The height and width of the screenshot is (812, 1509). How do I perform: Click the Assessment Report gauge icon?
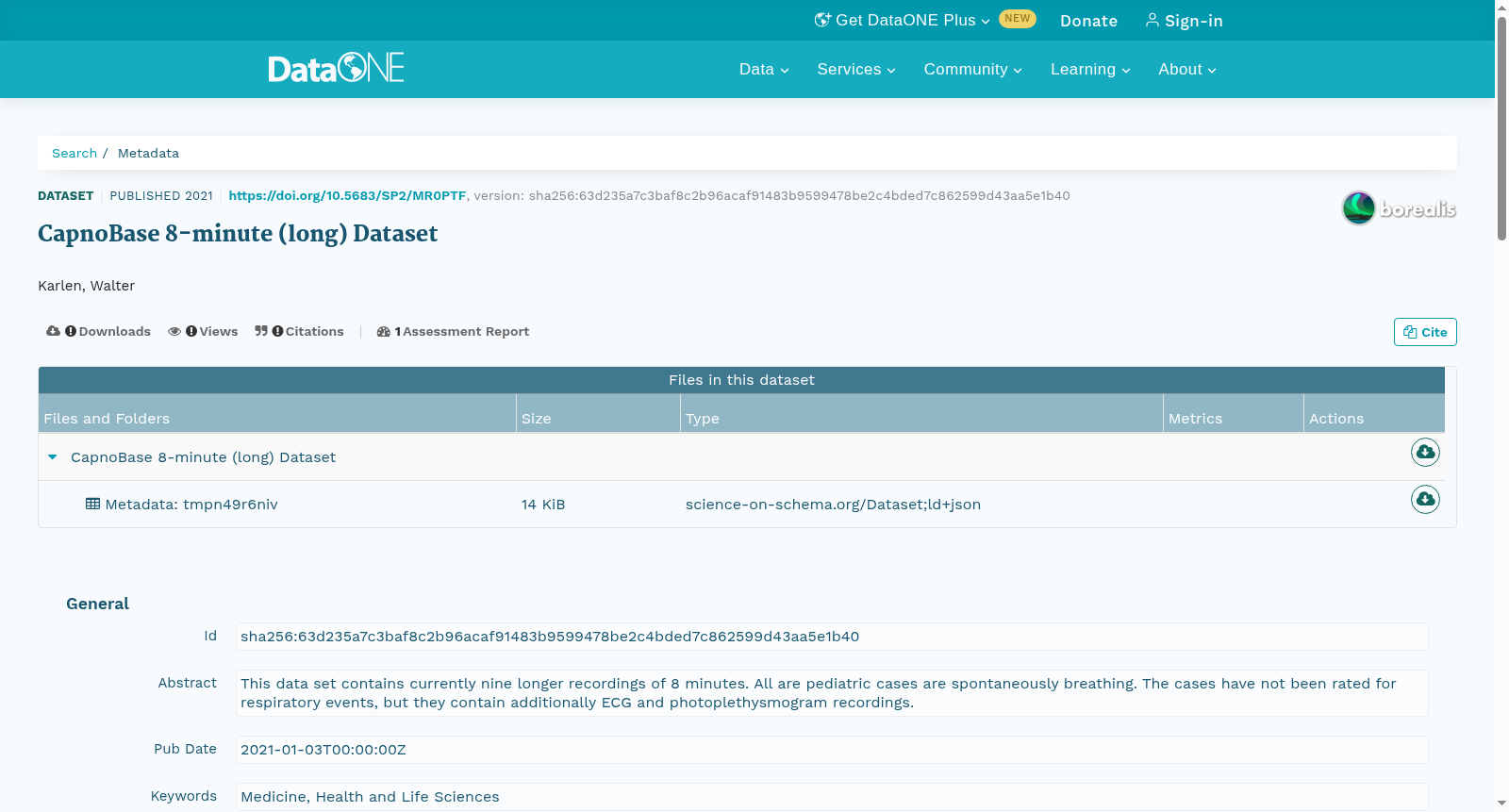pyautogui.click(x=383, y=331)
